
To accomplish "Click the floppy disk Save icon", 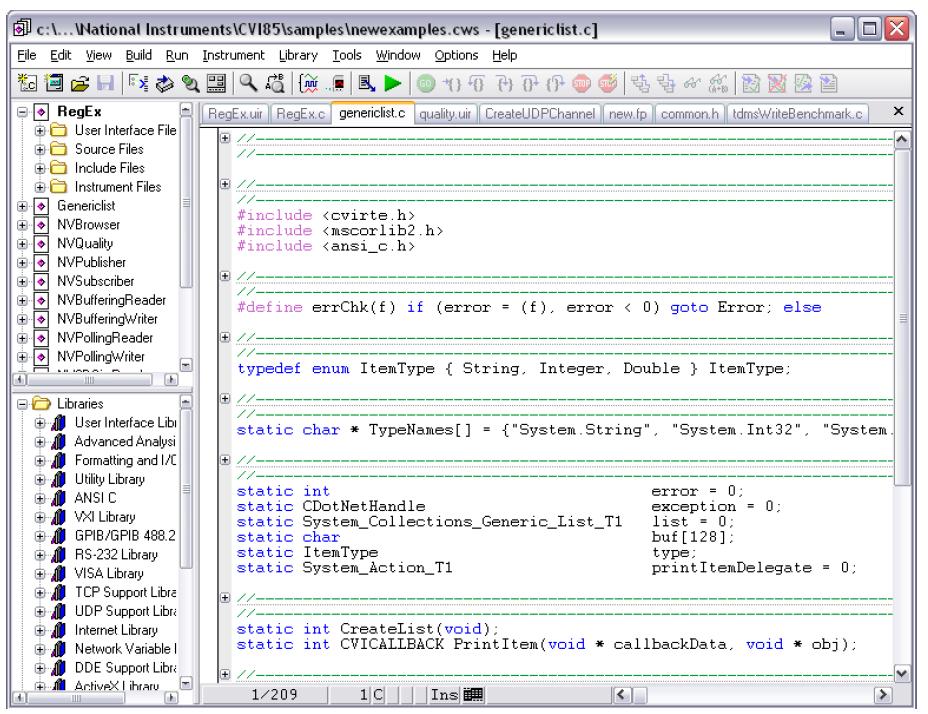I will (105, 83).
